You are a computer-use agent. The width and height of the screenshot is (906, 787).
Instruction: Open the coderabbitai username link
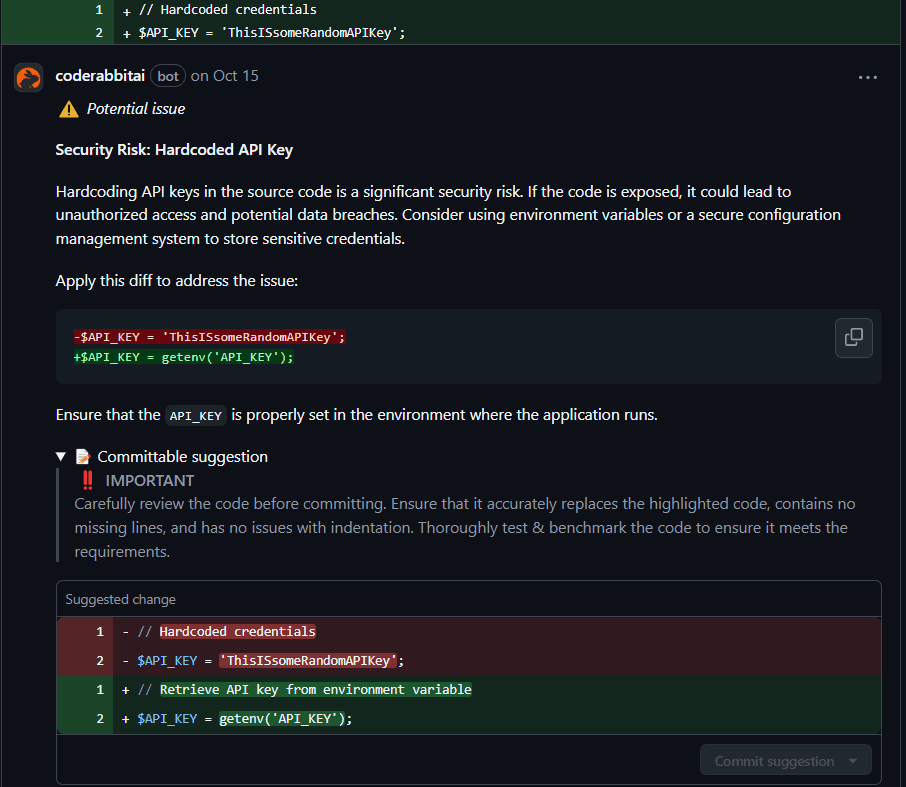(100, 76)
